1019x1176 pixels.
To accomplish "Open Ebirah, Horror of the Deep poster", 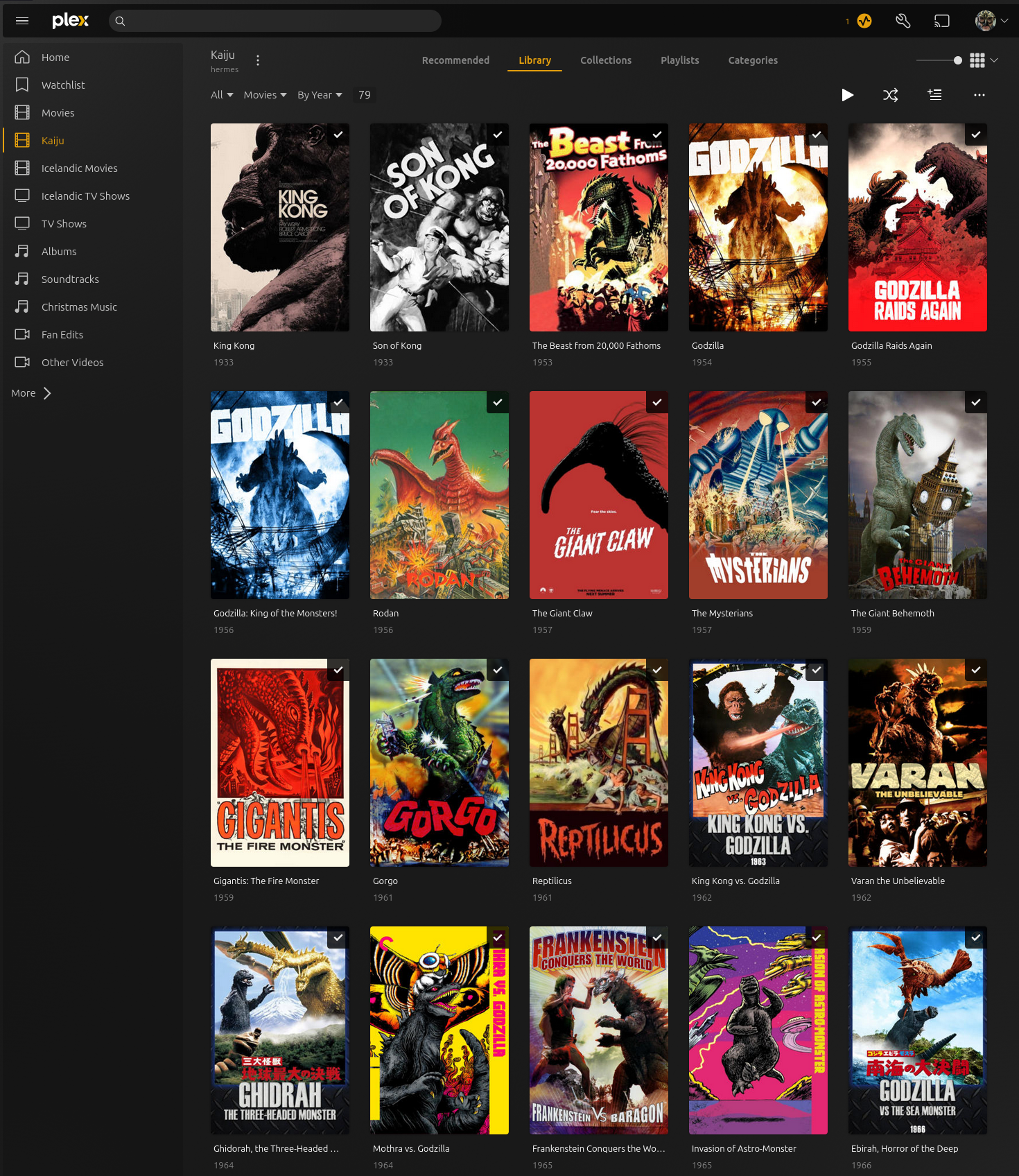I will click(918, 1030).
